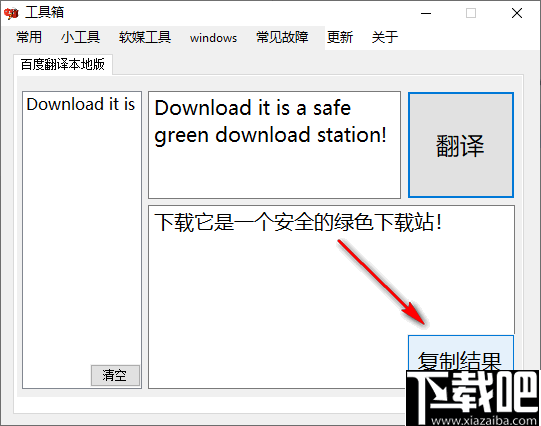Open the 关于 menu
The width and height of the screenshot is (541, 426).
coord(385,37)
